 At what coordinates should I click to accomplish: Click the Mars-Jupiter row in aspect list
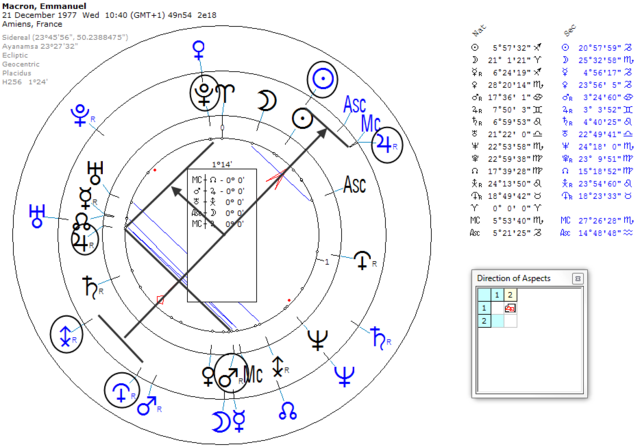(x=218, y=191)
